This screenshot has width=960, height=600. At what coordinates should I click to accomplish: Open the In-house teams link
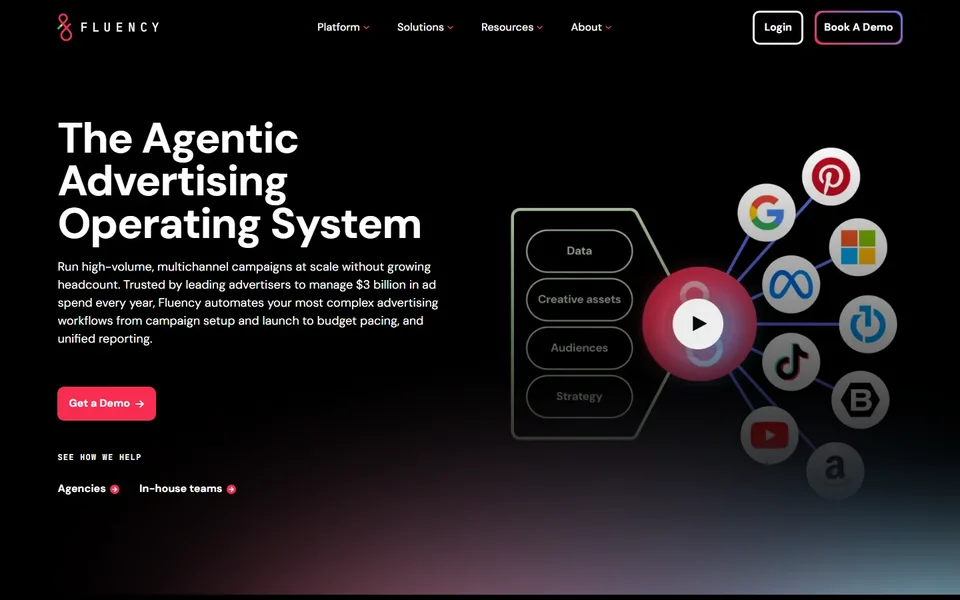click(x=187, y=489)
